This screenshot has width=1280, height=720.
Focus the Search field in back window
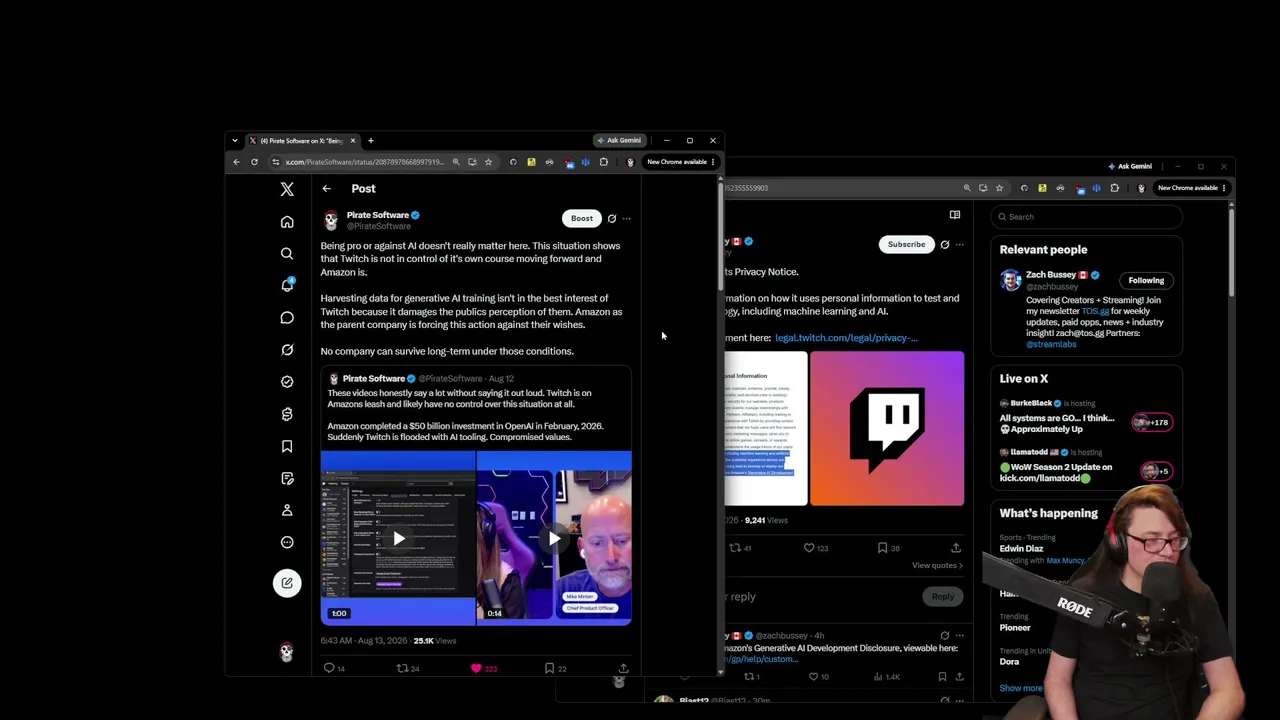(1085, 217)
